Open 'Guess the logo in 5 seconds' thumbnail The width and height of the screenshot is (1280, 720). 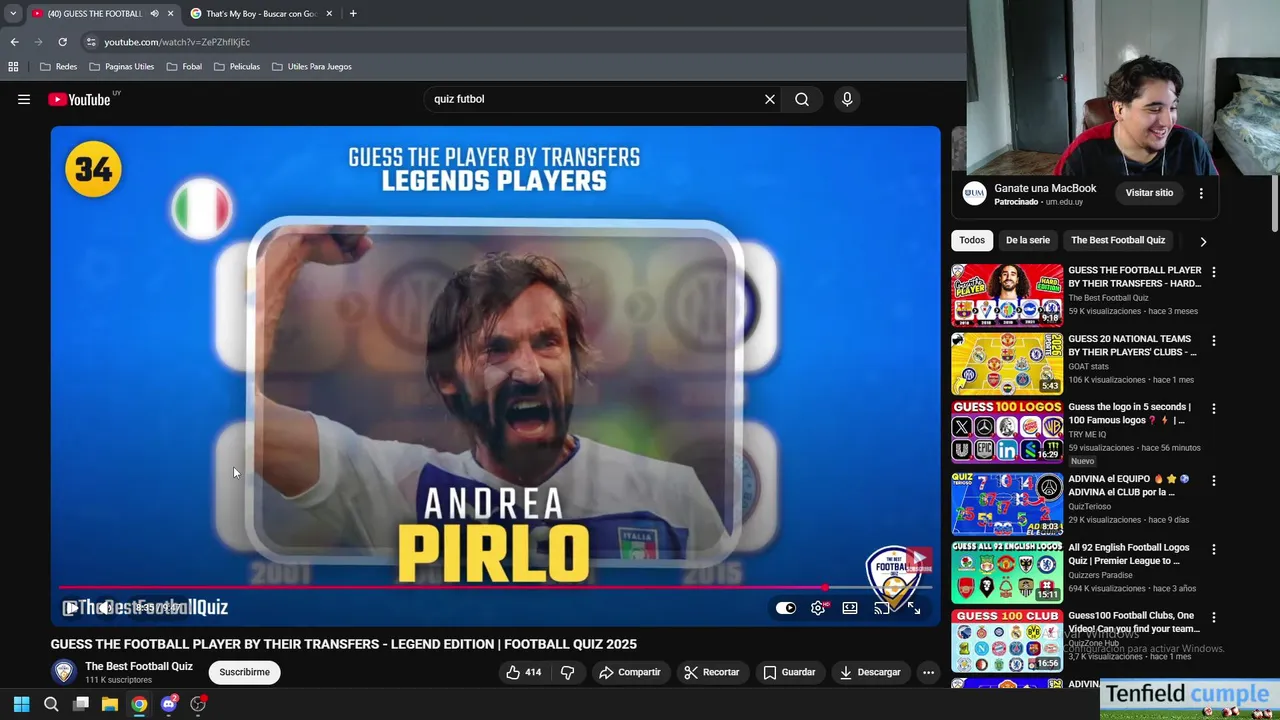tap(1007, 432)
